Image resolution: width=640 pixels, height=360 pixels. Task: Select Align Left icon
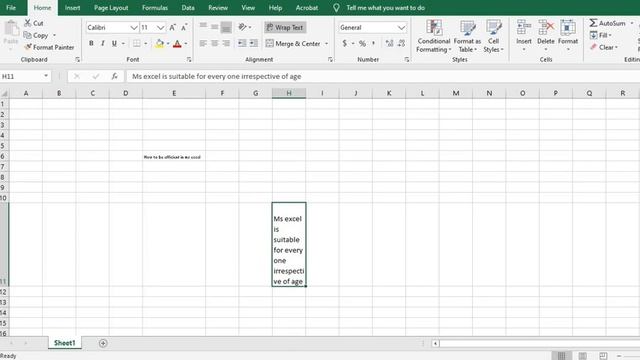tap(203, 43)
